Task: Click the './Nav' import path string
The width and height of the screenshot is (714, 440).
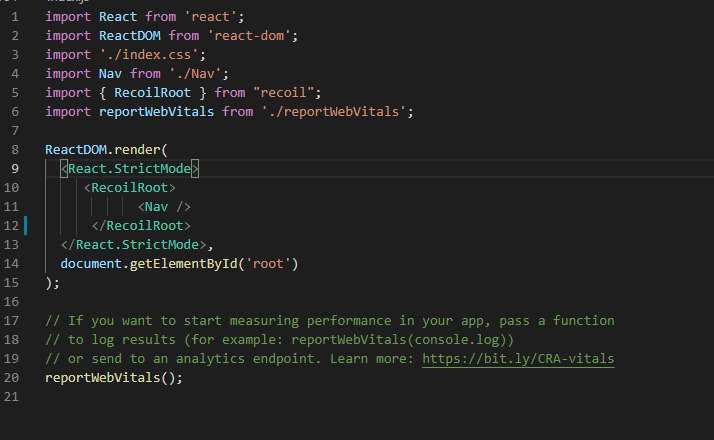Action: (195, 74)
